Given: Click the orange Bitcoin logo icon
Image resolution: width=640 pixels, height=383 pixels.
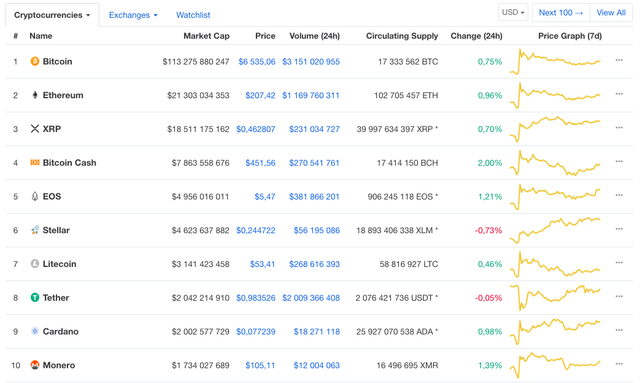Looking at the screenshot, I should point(35,61).
